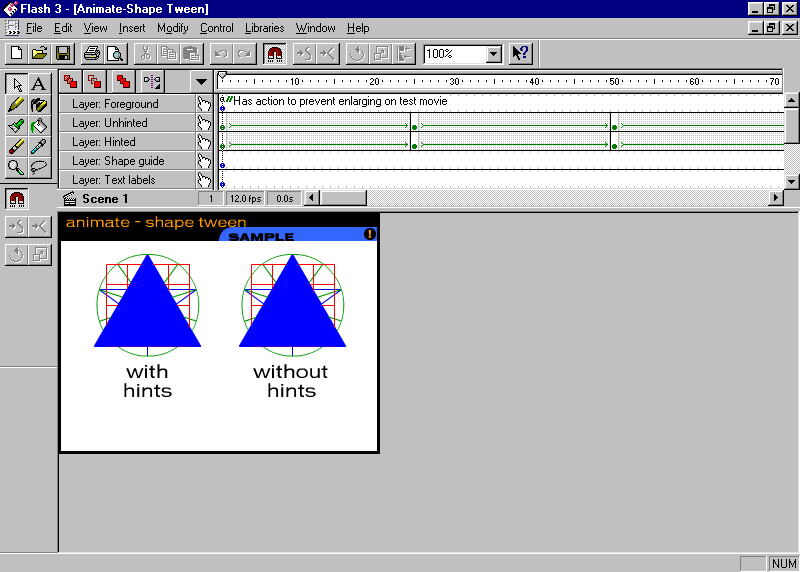Image resolution: width=800 pixels, height=572 pixels.
Task: Open the Help menu
Action: [358, 28]
